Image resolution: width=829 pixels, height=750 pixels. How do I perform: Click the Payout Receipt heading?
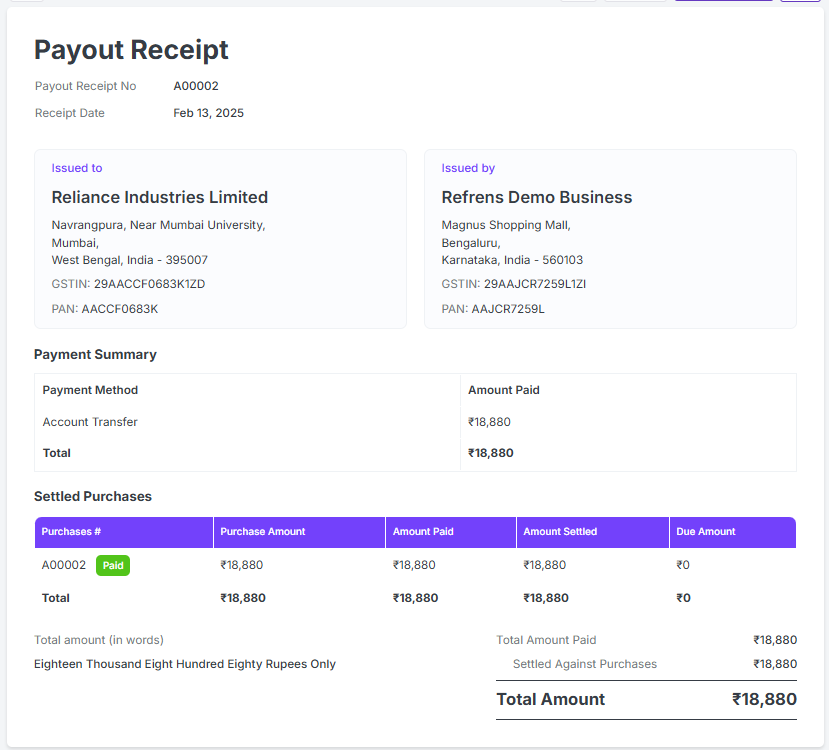point(131,50)
